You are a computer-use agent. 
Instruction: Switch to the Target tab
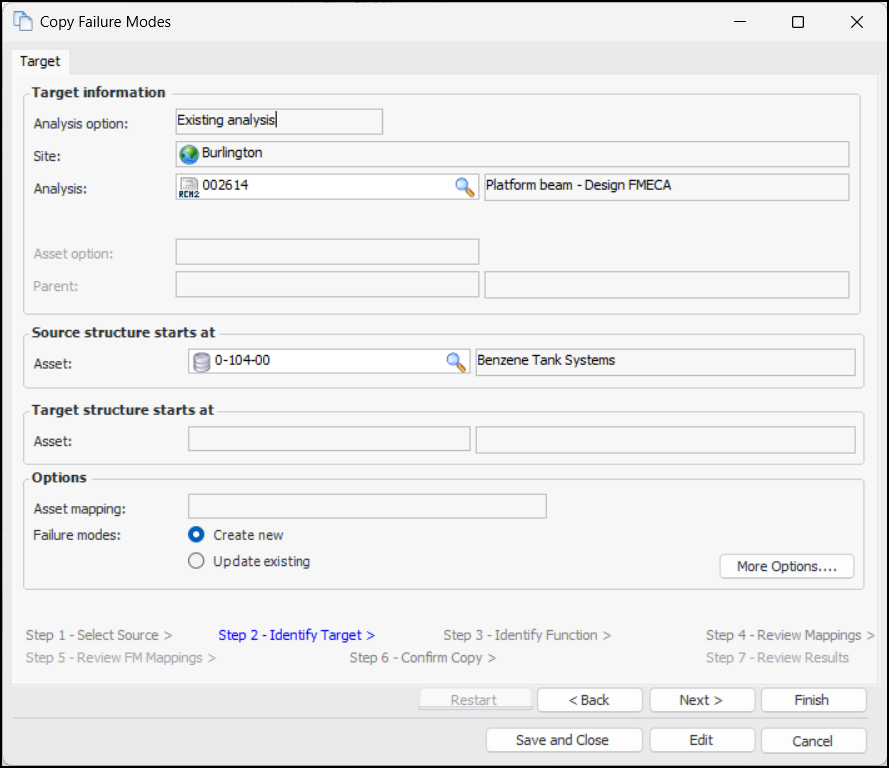point(40,61)
